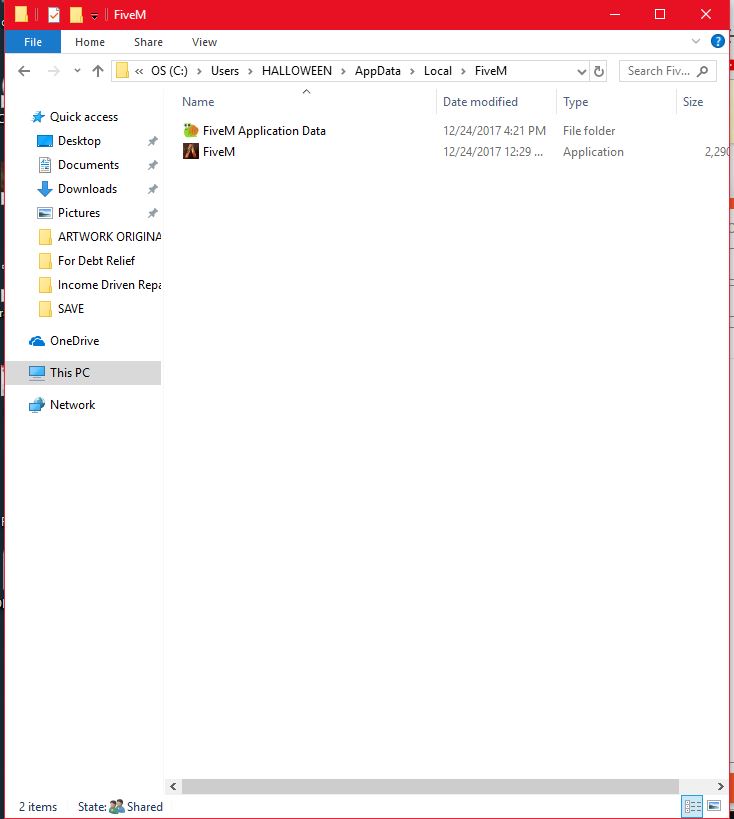Click the pin icon beside Pictures

point(152,213)
